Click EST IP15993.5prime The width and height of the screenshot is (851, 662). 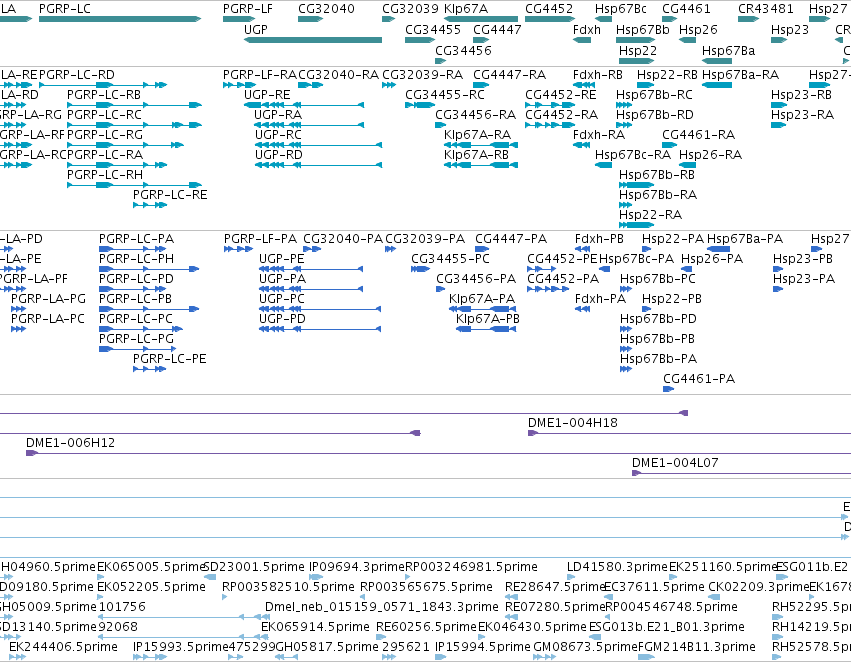[x=180, y=647]
